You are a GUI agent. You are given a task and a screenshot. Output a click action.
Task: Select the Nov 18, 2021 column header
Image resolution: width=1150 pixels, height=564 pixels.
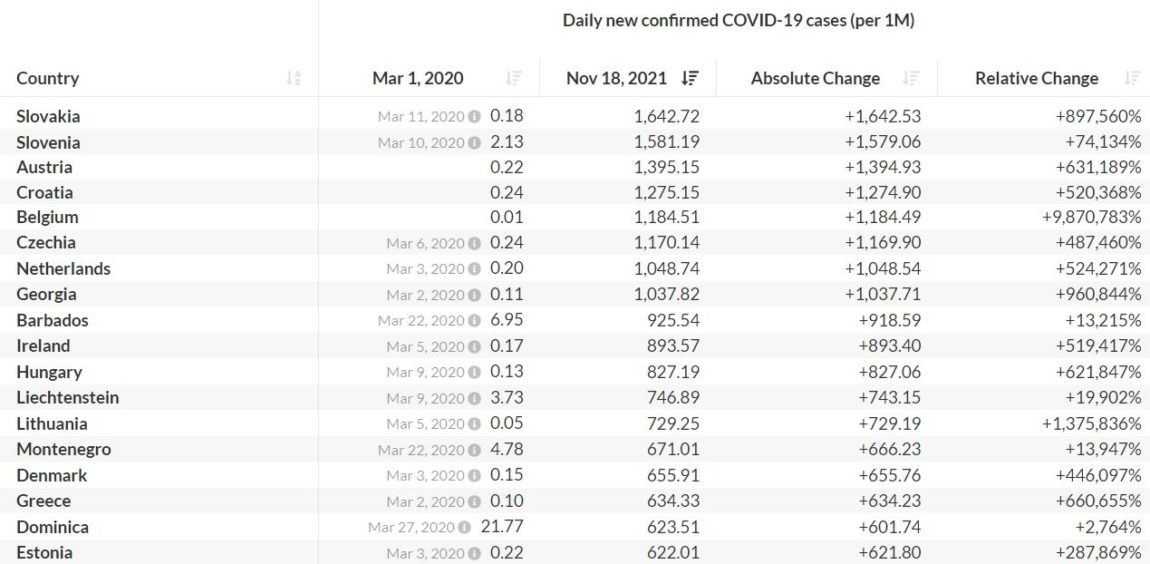coord(616,78)
